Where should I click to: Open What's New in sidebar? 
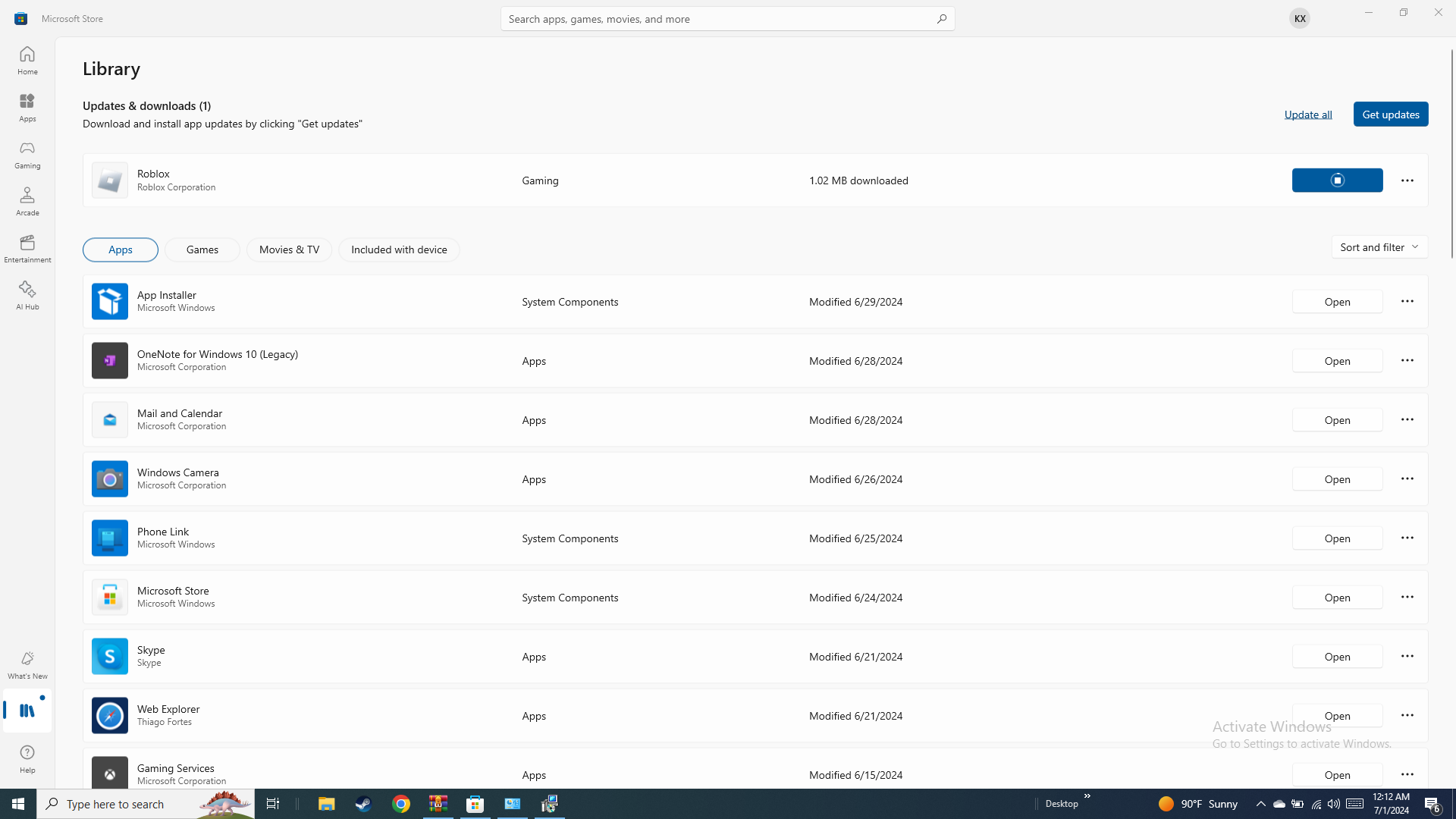coord(27,664)
